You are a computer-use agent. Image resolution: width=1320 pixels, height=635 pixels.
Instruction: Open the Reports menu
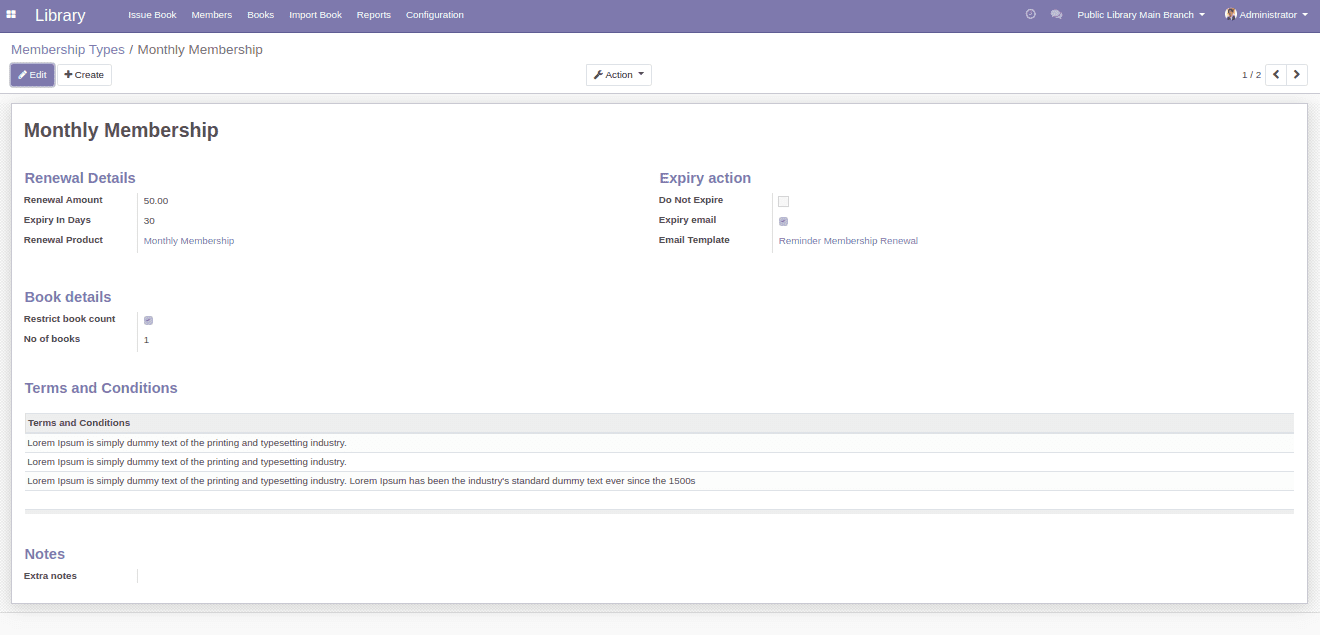click(x=374, y=15)
